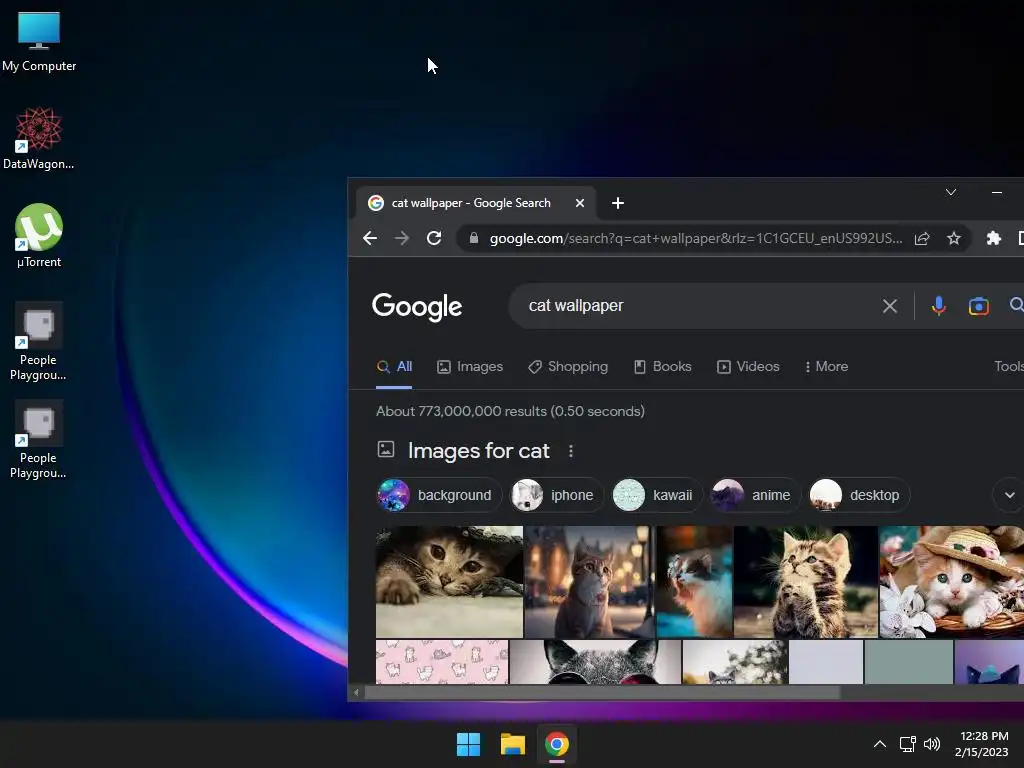Filter images by background chip

point(438,495)
